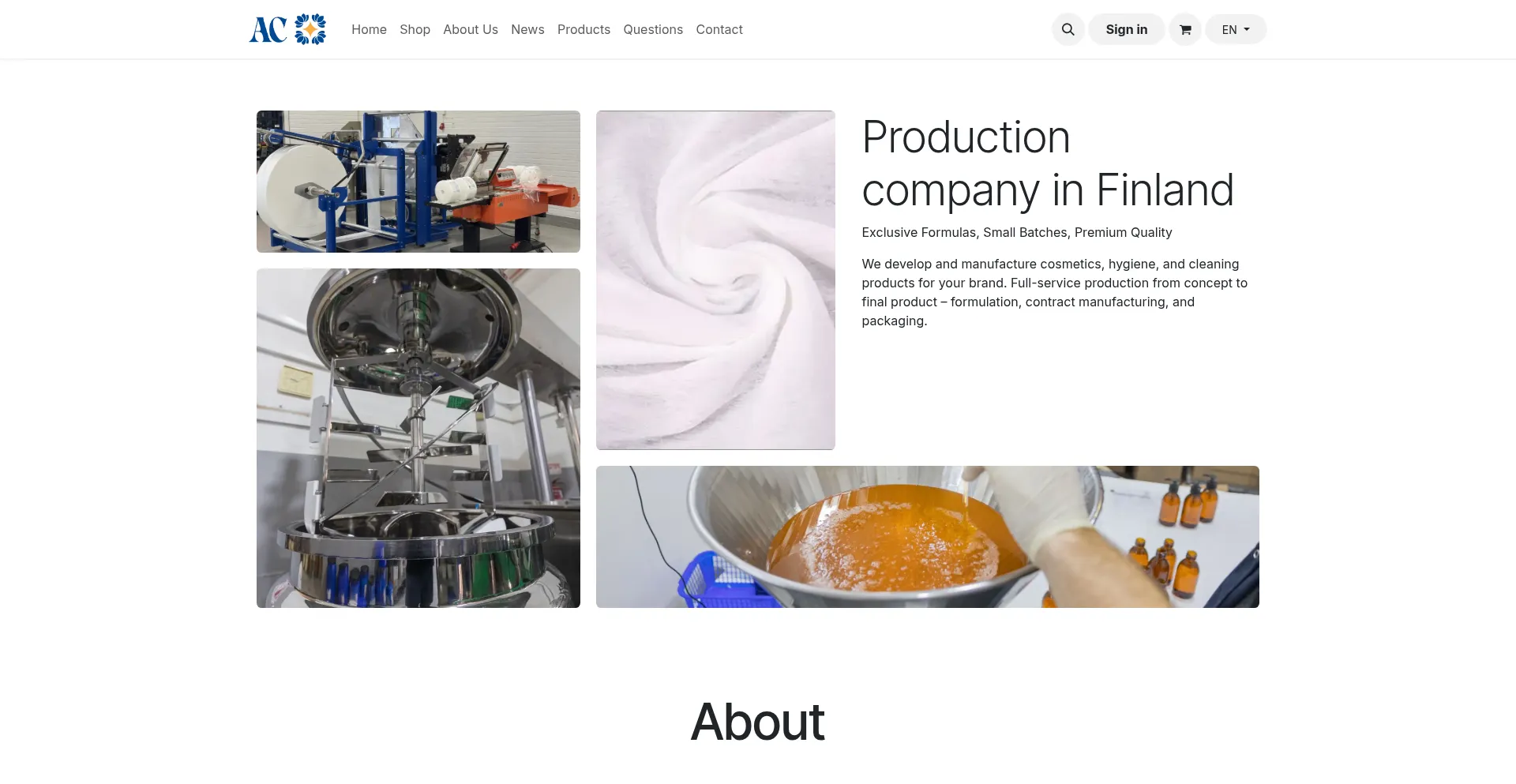This screenshot has height=784, width=1516.
Task: Click the search magnifier icon
Action: click(1068, 29)
